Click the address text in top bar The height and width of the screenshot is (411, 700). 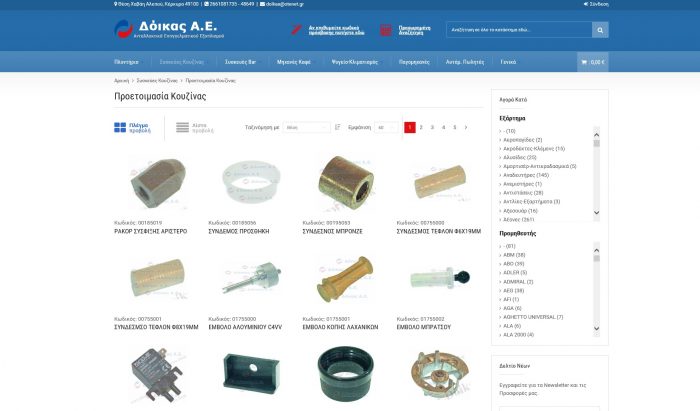click(x=156, y=4)
